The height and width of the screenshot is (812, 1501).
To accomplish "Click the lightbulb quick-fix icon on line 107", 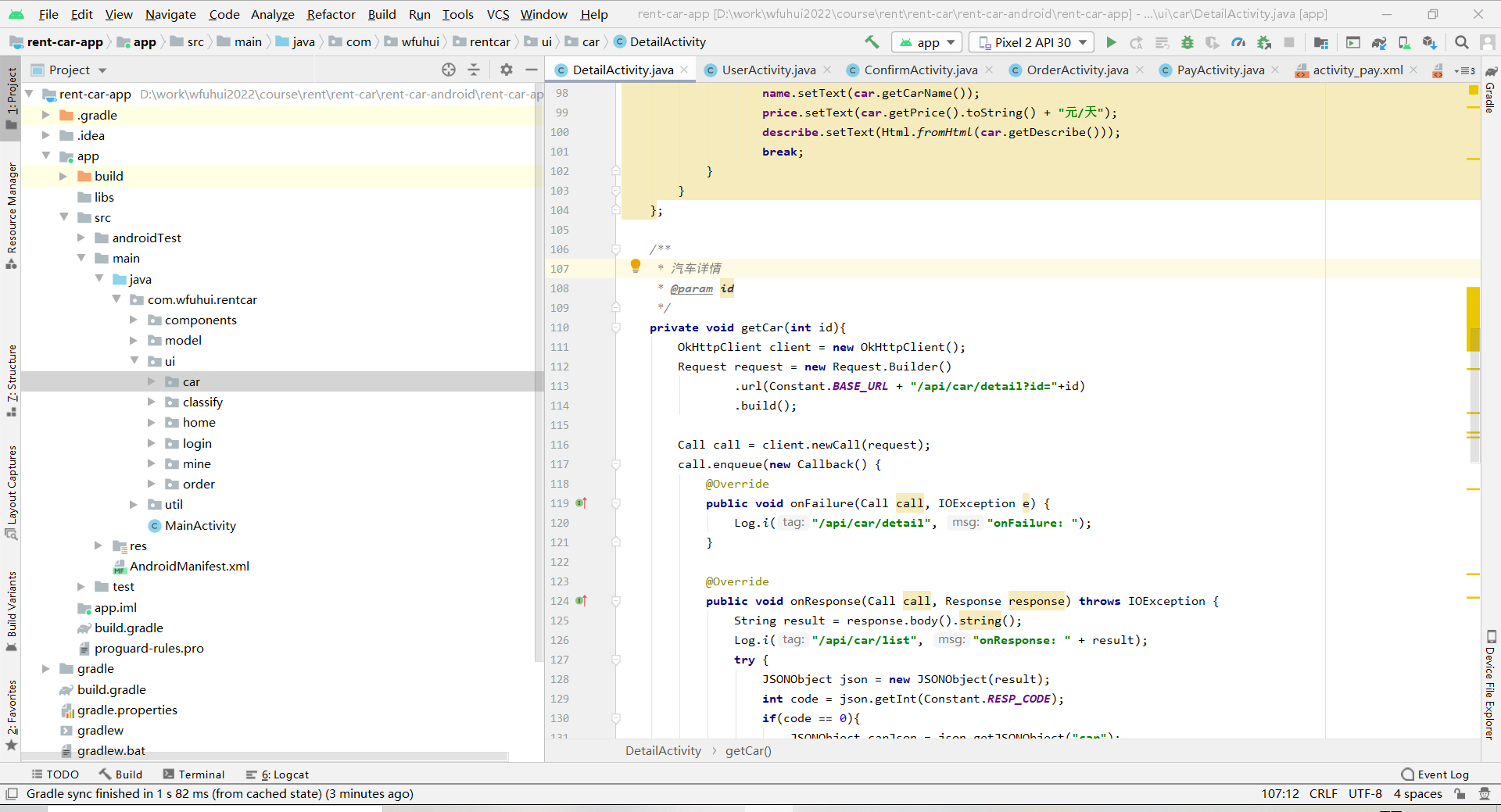I will (x=636, y=266).
